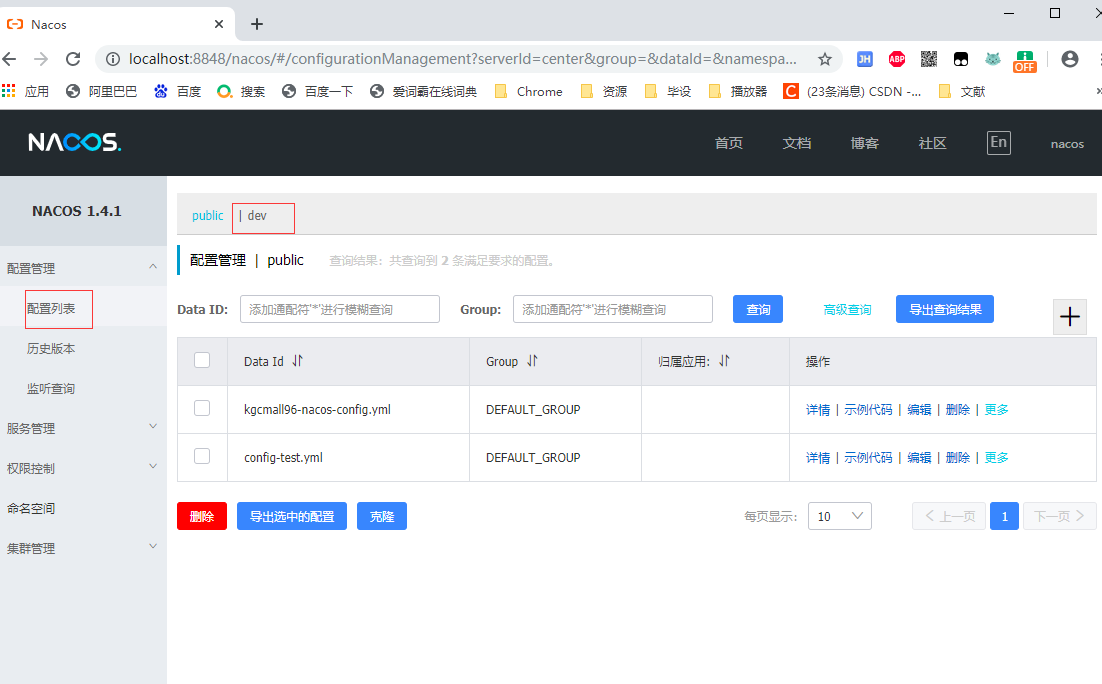Click 导出查询结果 button
The height and width of the screenshot is (684, 1102).
[945, 309]
